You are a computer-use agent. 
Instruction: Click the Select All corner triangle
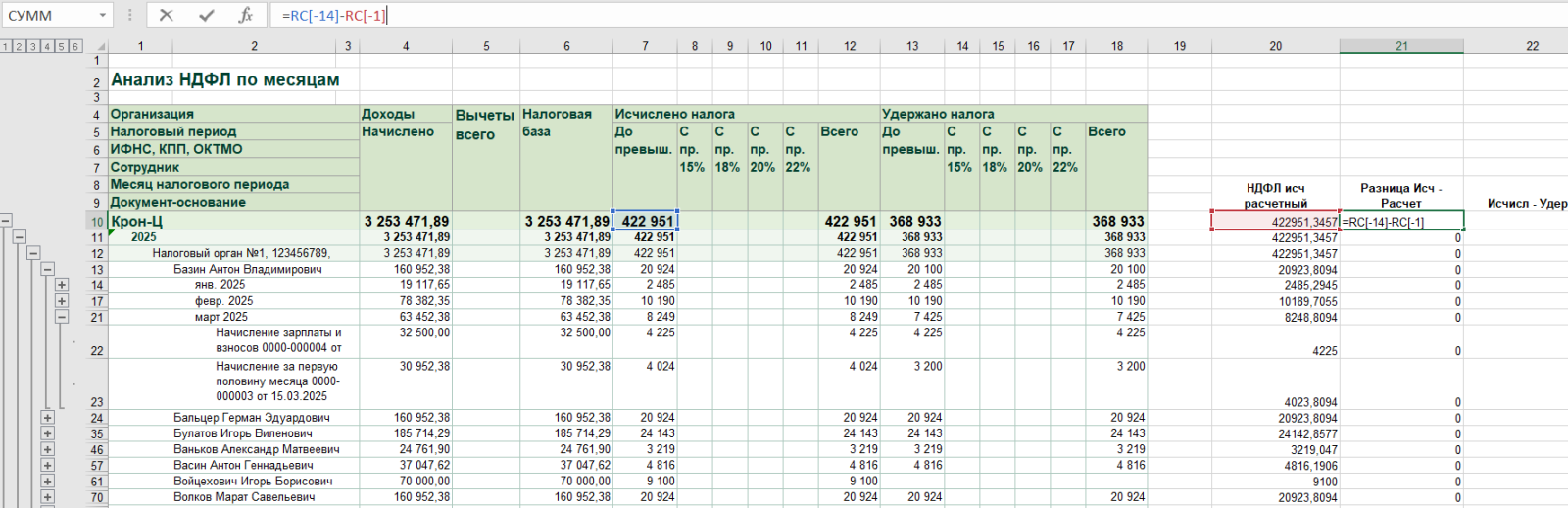tap(97, 46)
